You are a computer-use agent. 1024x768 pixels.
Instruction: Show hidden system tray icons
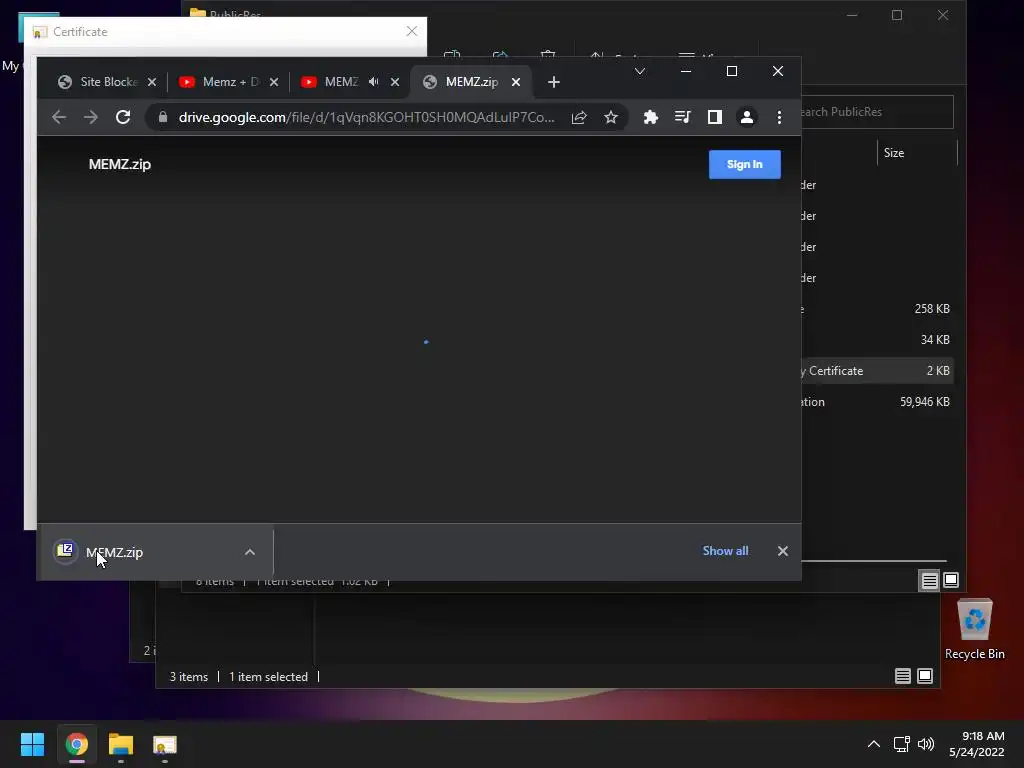pyautogui.click(x=874, y=744)
